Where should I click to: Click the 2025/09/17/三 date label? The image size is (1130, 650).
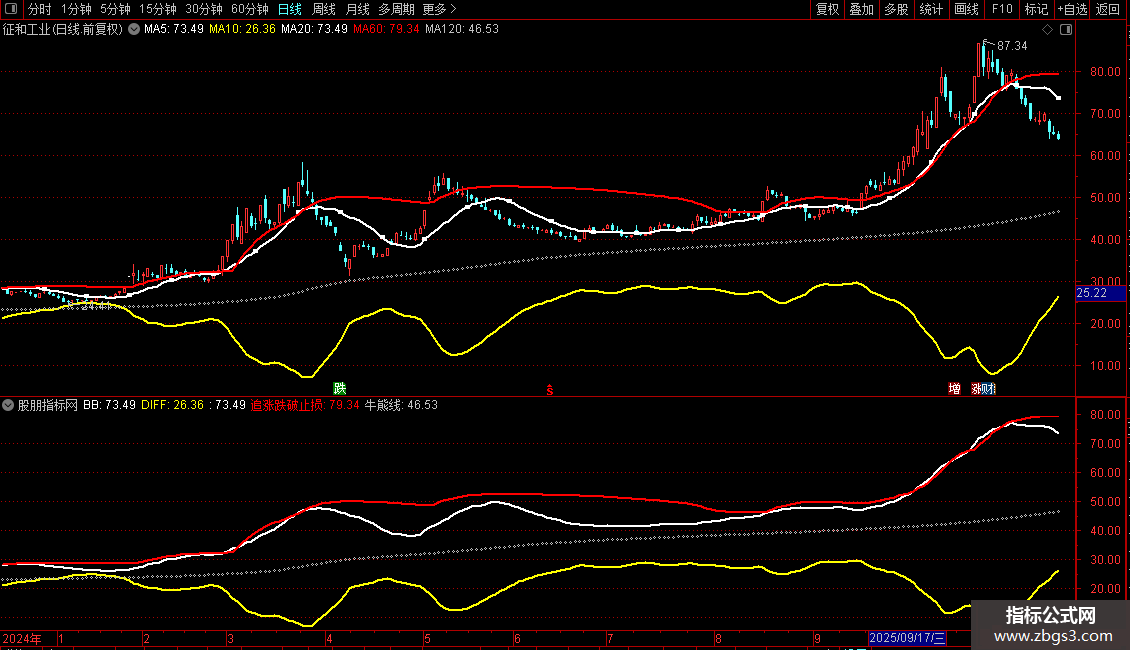[907, 638]
